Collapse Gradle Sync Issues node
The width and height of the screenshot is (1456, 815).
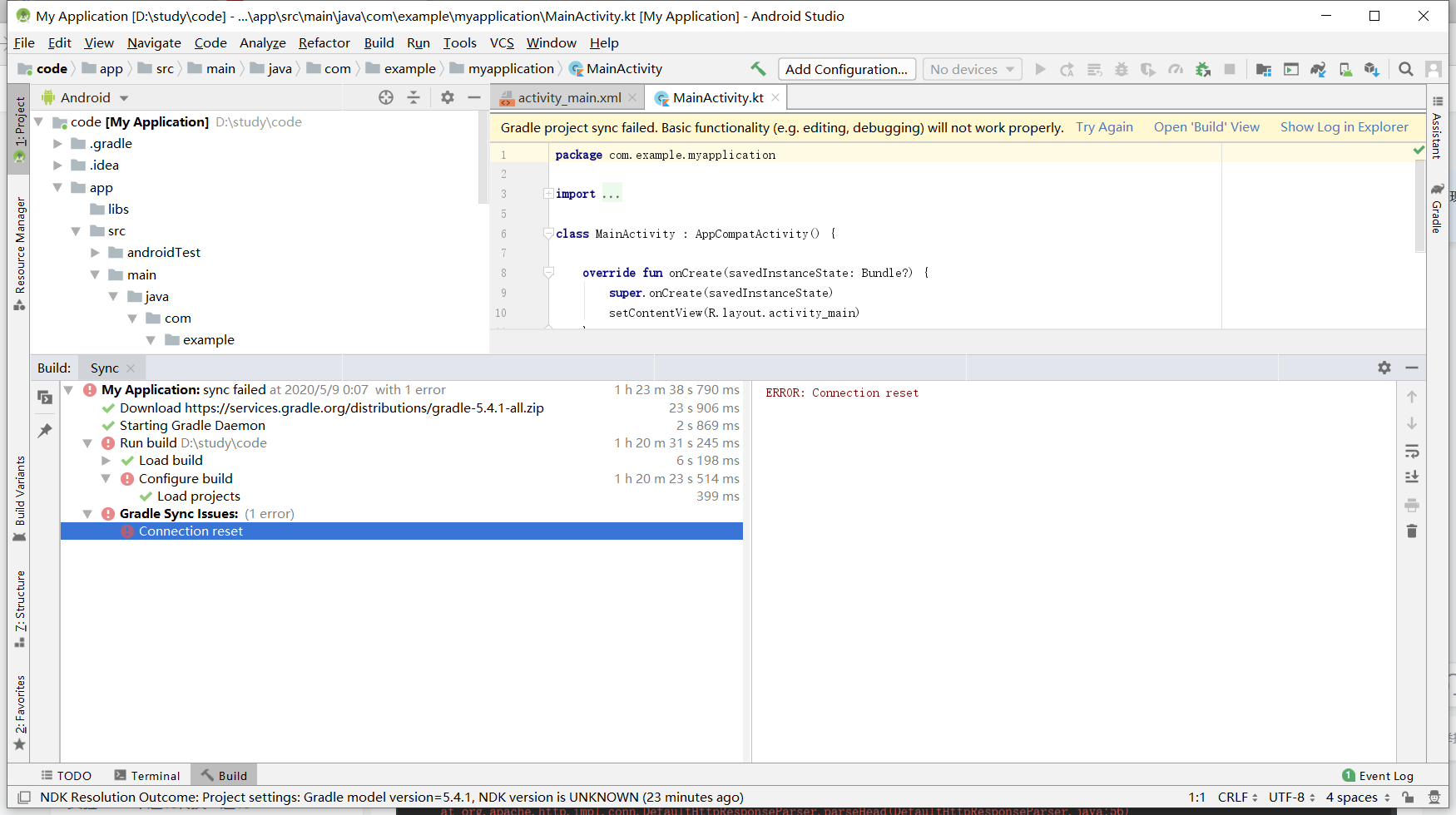pyautogui.click(x=87, y=514)
